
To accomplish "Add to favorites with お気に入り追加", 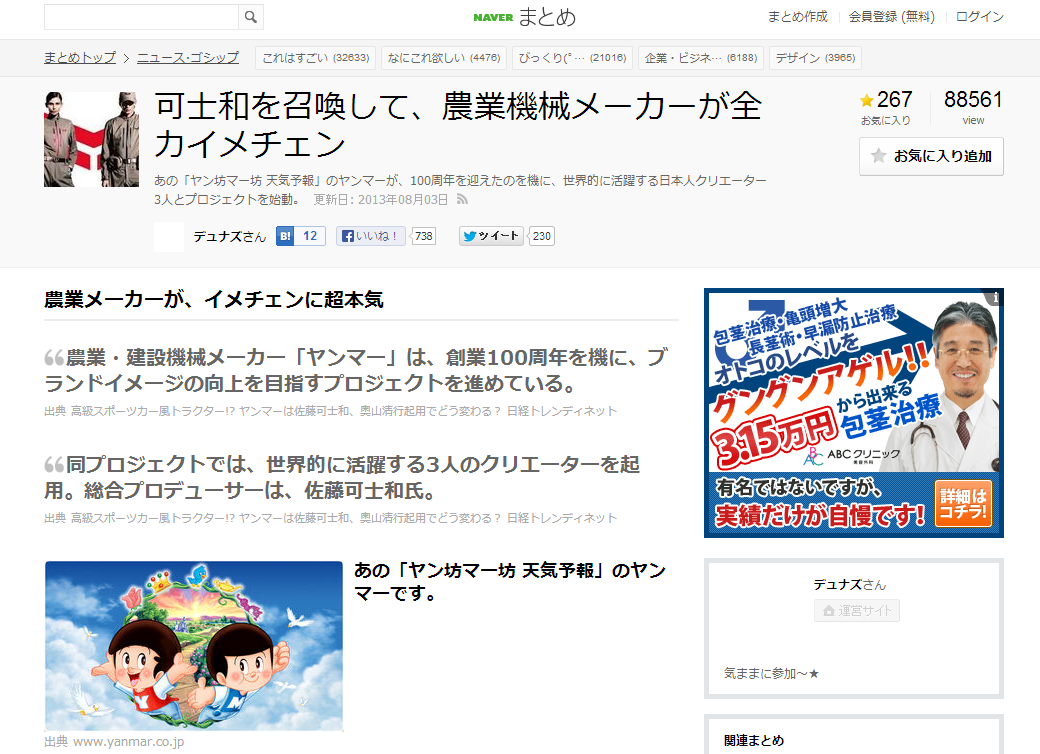I will [x=931, y=156].
